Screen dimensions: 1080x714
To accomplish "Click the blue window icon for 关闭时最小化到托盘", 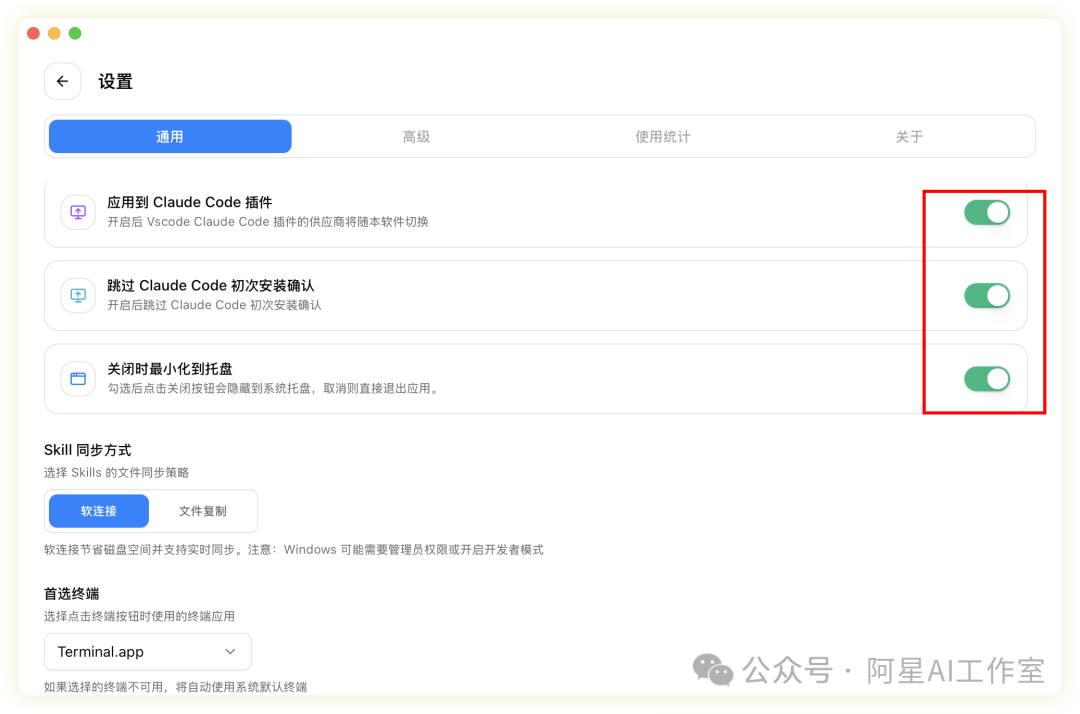I will pyautogui.click(x=78, y=379).
